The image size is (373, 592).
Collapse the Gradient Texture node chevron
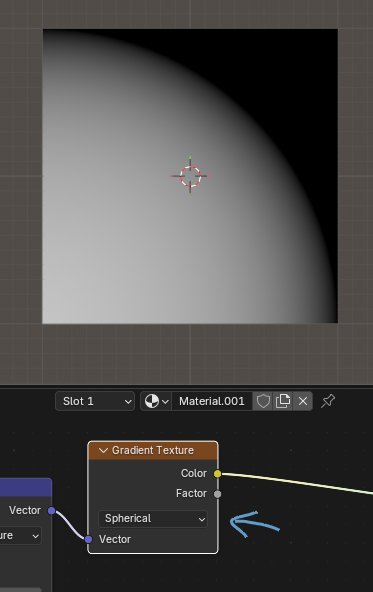click(103, 450)
